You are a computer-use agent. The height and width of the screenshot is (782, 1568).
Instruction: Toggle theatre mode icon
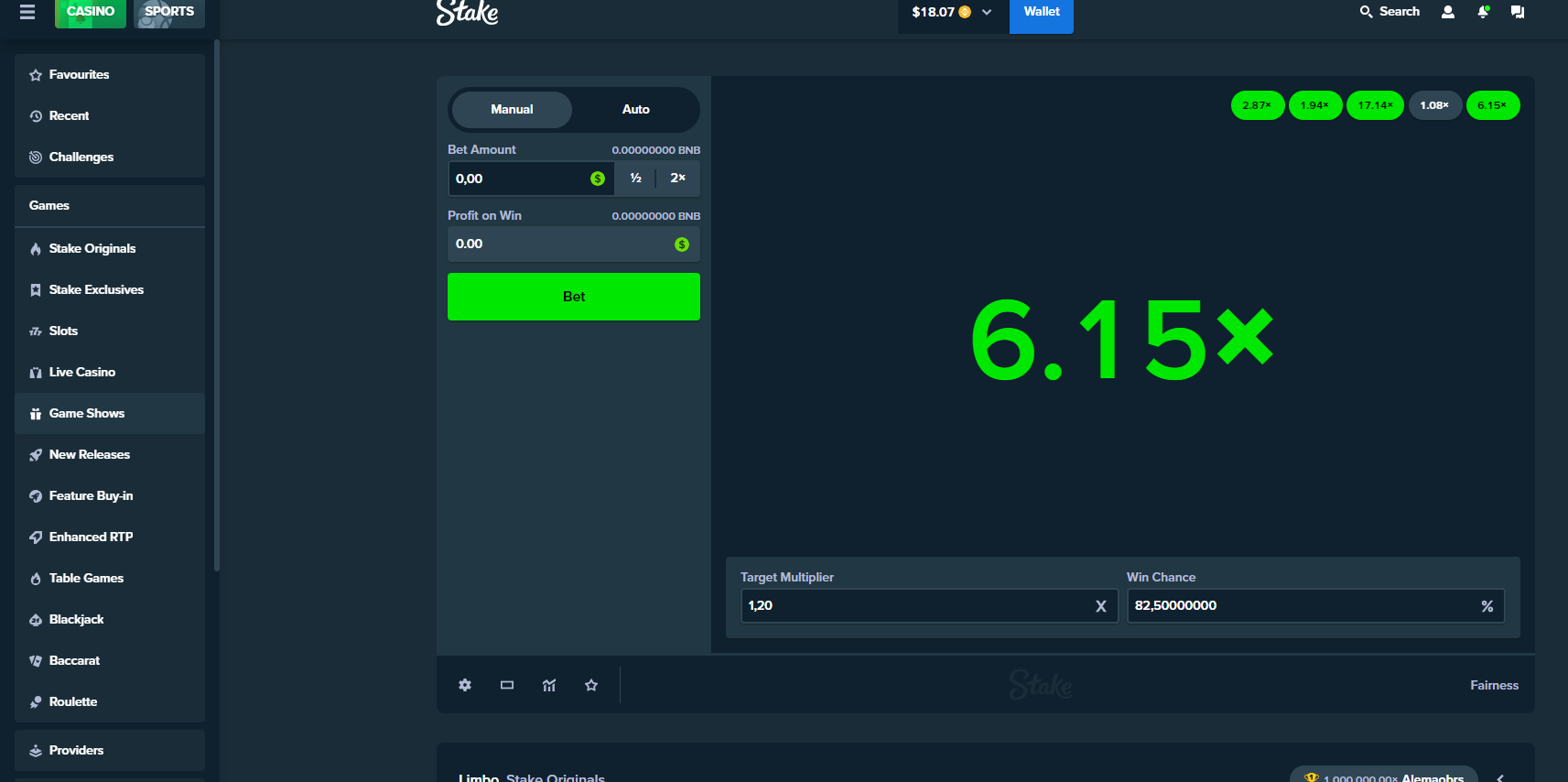pos(507,685)
